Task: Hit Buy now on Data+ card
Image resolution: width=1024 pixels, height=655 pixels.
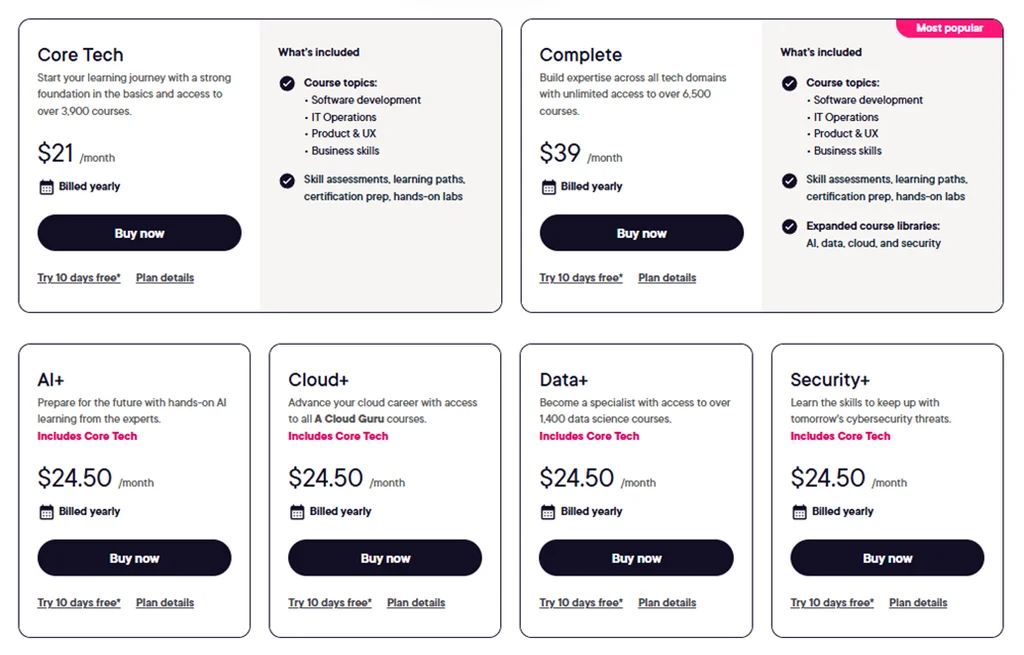Action: (636, 558)
